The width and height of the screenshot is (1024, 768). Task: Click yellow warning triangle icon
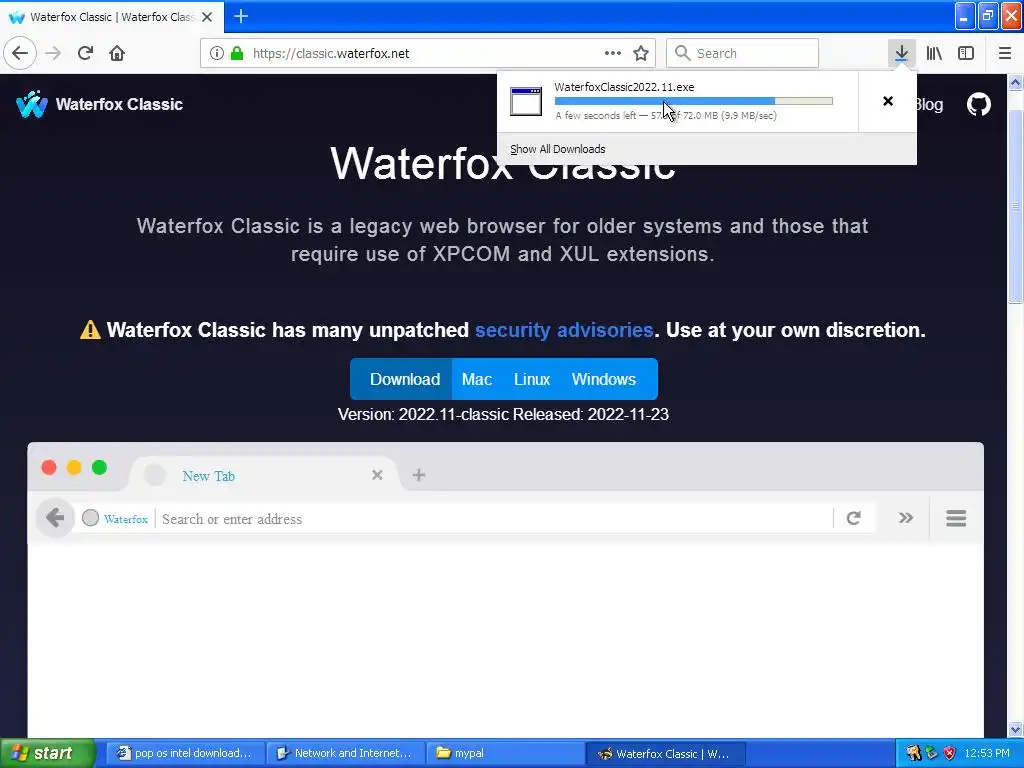point(90,330)
